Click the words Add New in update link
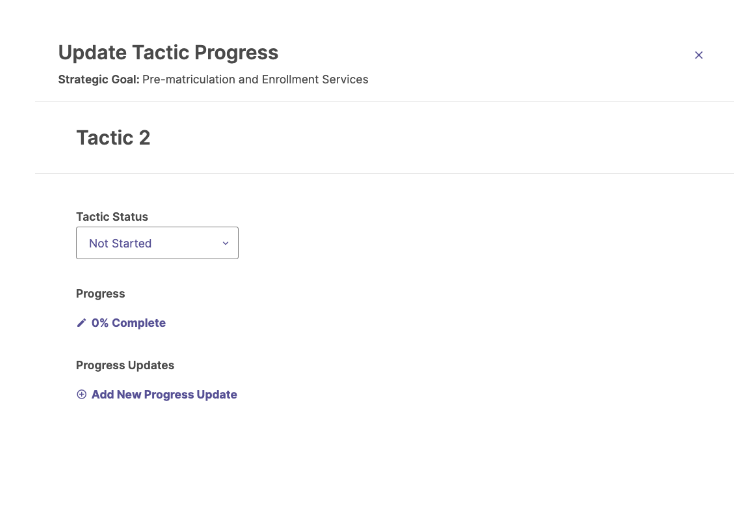The height and width of the screenshot is (510, 734). point(116,394)
